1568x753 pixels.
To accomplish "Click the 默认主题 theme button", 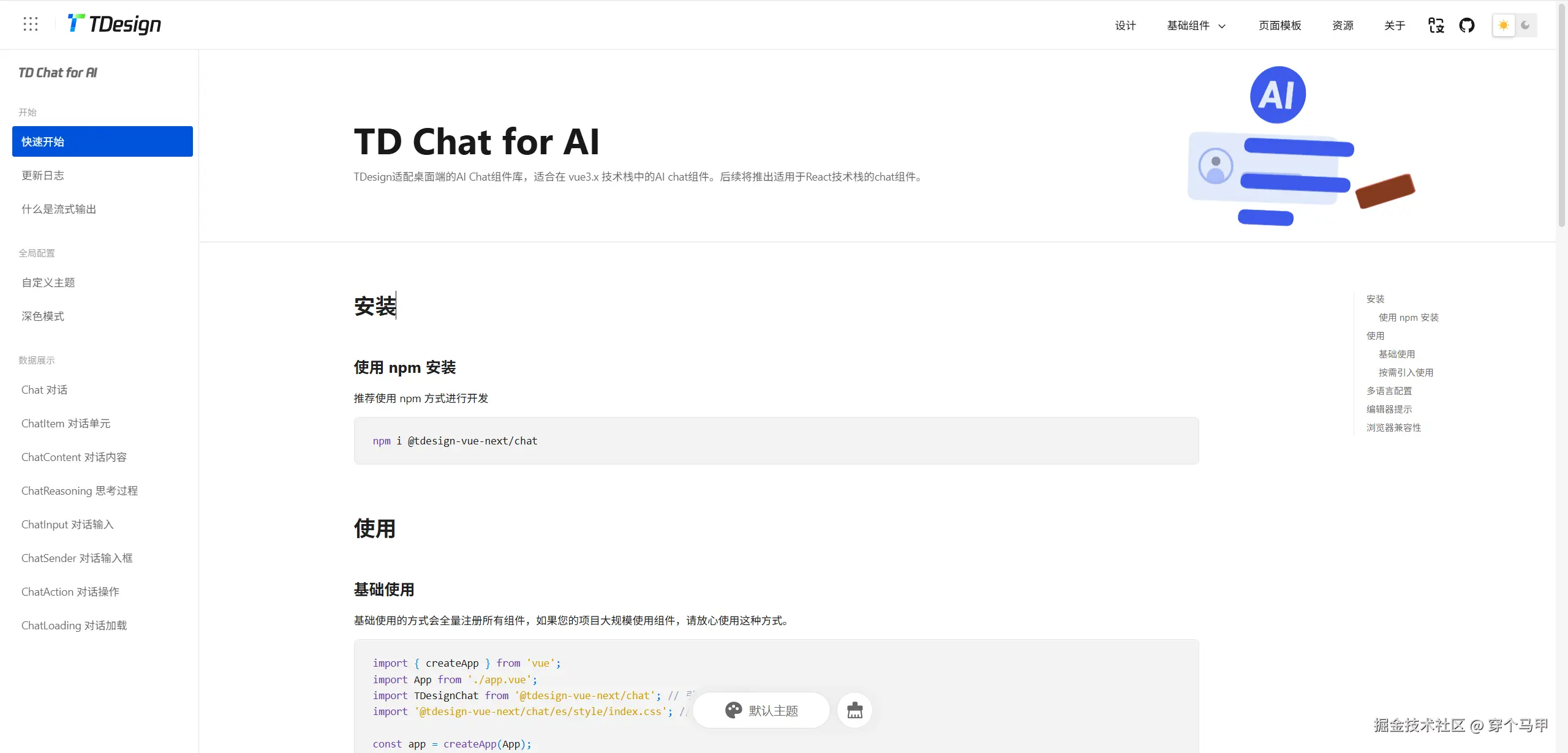I will tap(773, 710).
